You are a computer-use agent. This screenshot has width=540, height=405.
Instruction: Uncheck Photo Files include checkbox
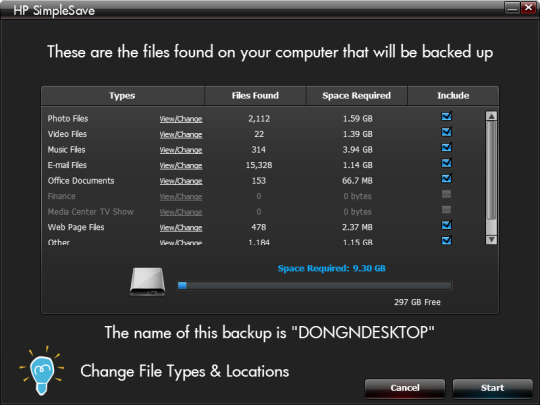447,116
